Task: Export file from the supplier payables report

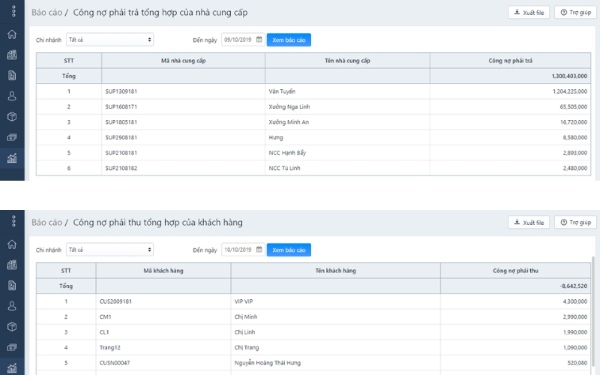Action: [529, 12]
